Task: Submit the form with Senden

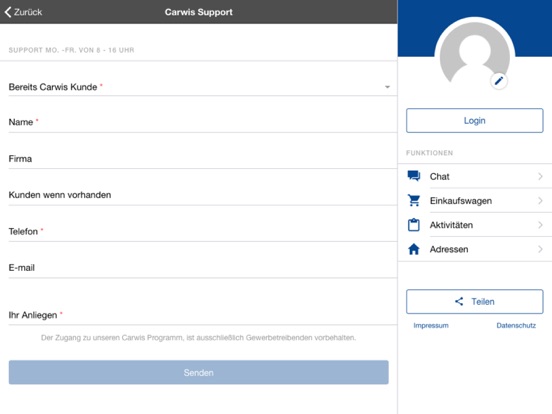Action: [x=199, y=372]
